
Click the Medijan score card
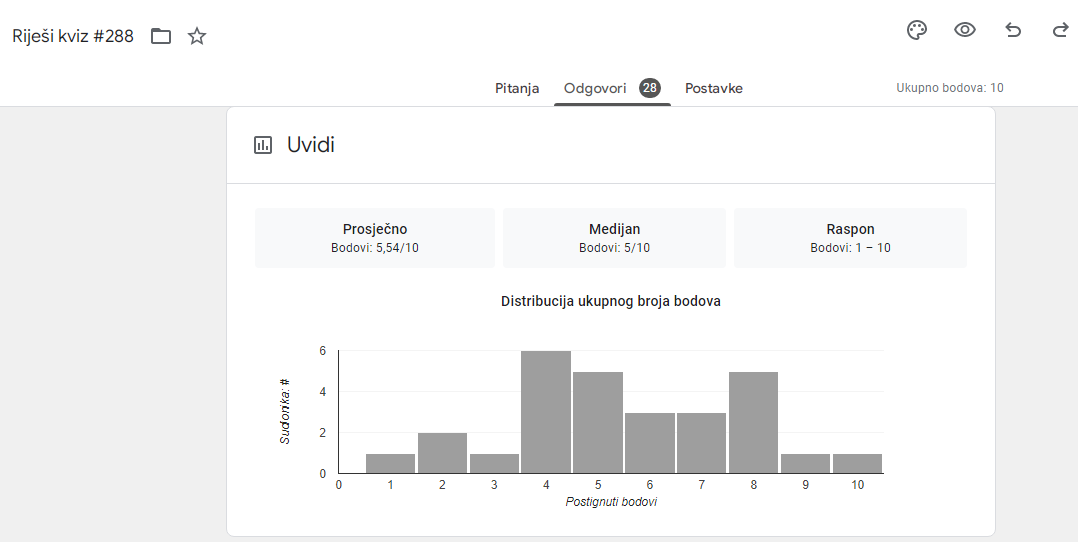614,238
